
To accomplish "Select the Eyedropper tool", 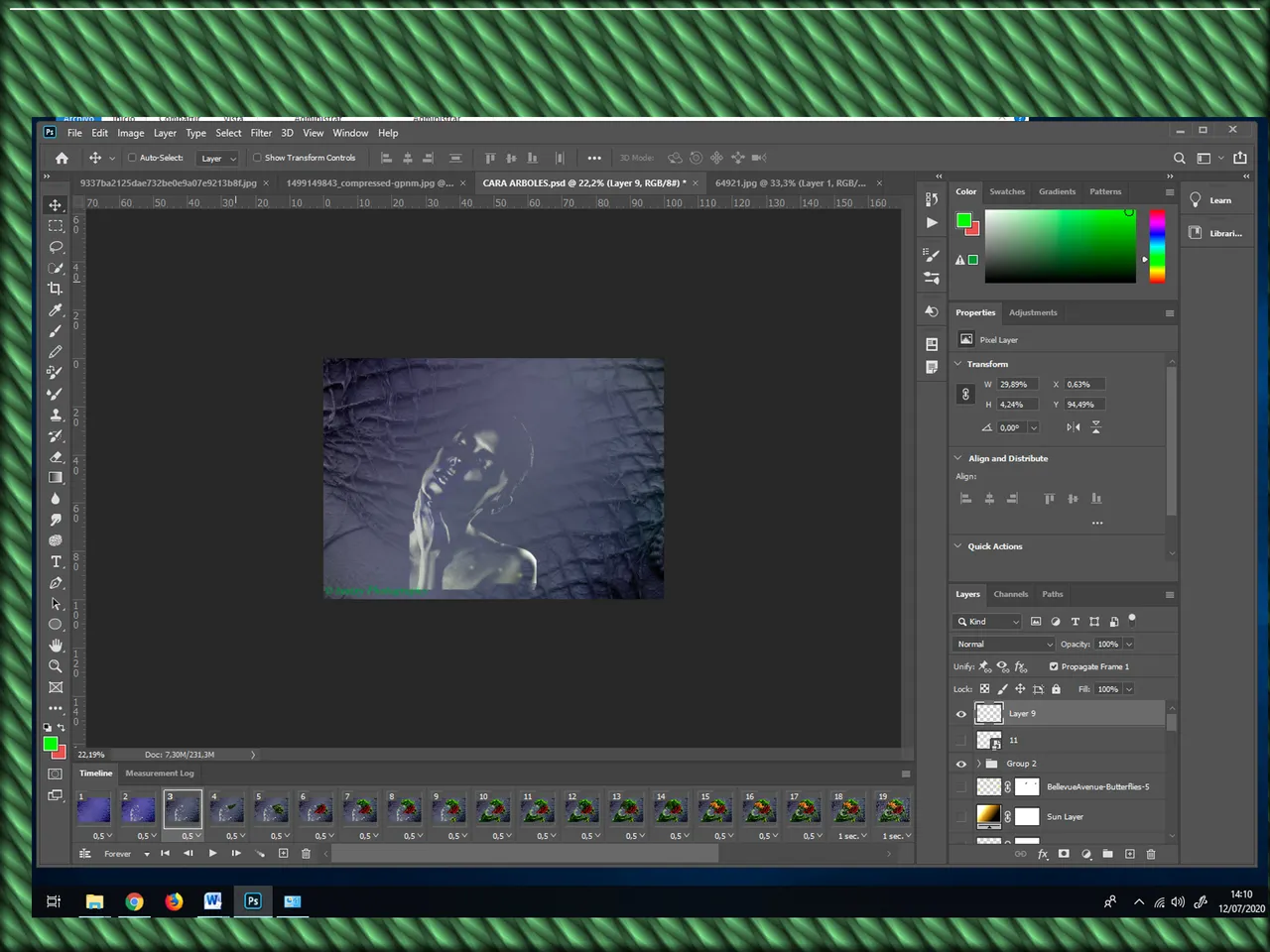I will click(x=56, y=309).
